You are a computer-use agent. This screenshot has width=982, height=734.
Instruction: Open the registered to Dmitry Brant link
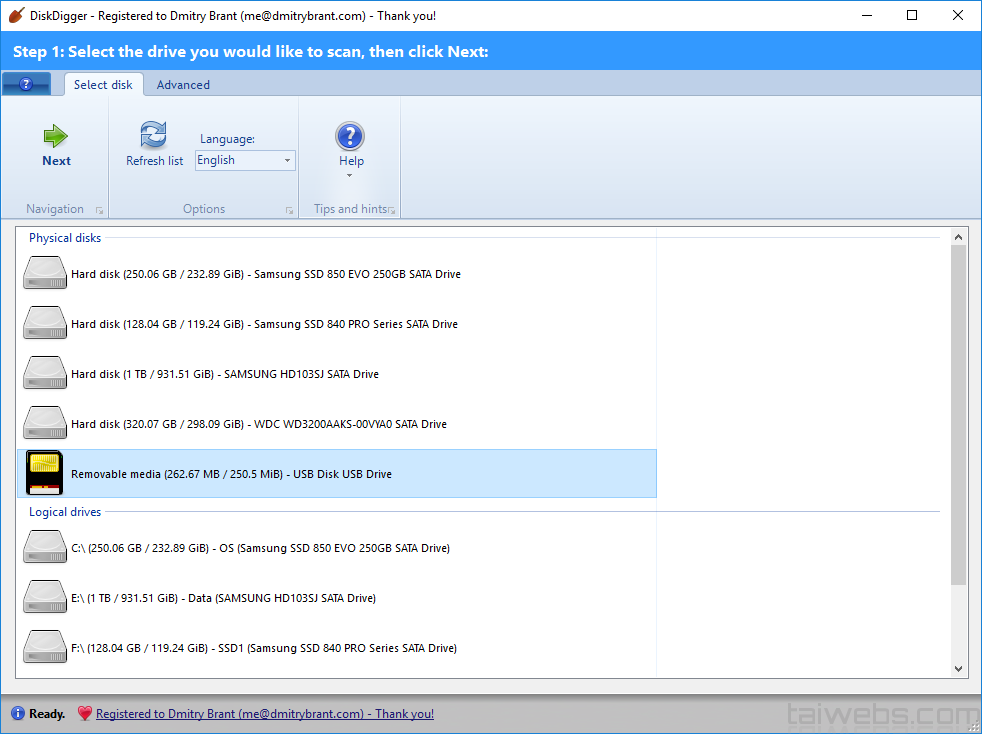(264, 714)
